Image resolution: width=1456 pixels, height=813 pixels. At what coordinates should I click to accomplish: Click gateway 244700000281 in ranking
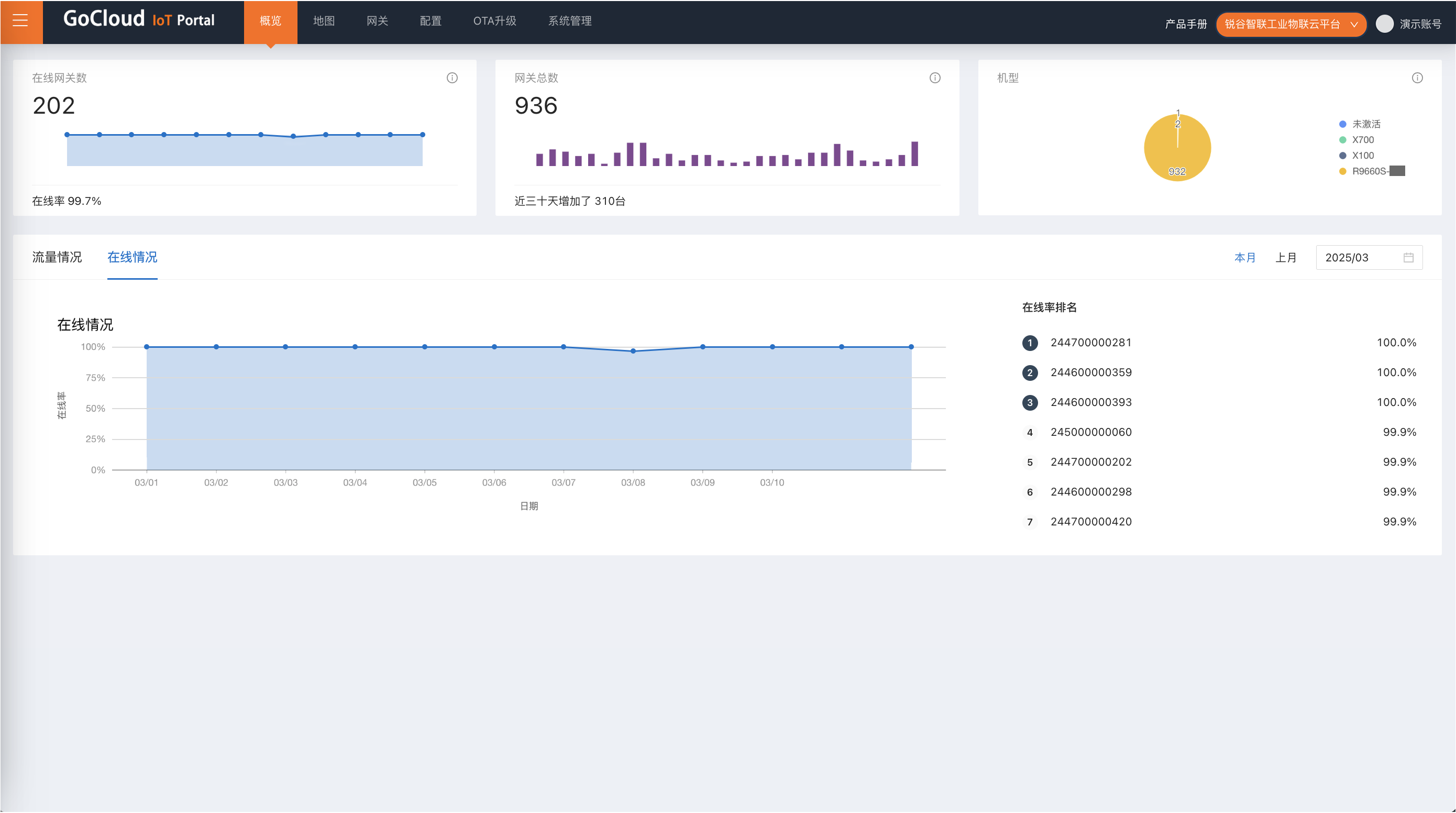1091,343
